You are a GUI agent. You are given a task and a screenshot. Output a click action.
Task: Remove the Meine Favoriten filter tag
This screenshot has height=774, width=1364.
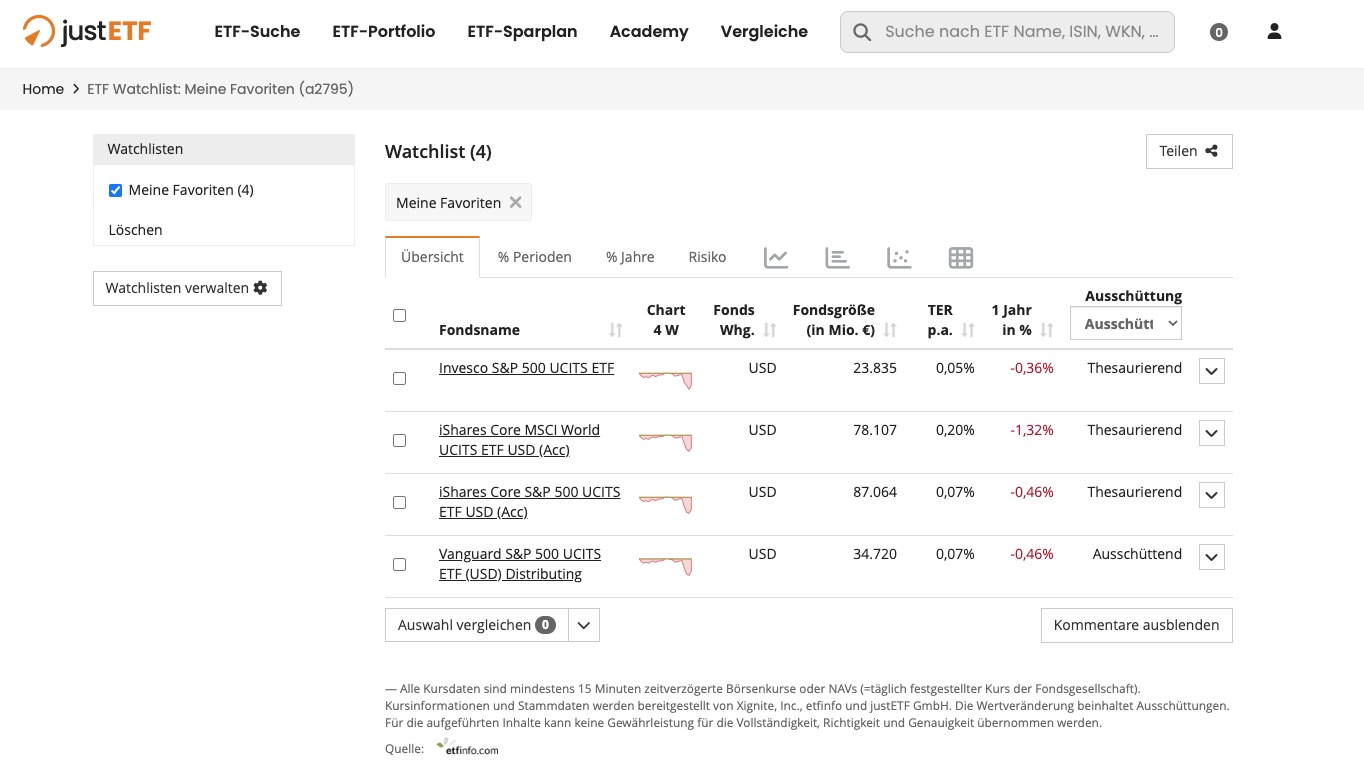516,202
